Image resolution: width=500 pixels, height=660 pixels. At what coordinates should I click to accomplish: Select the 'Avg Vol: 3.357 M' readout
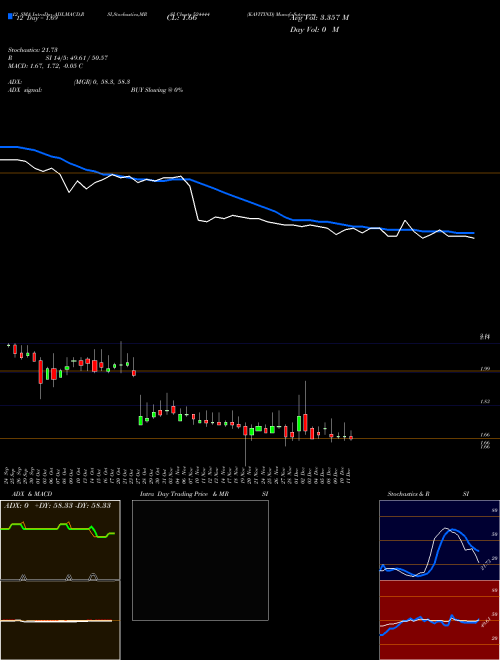[x=320, y=18]
